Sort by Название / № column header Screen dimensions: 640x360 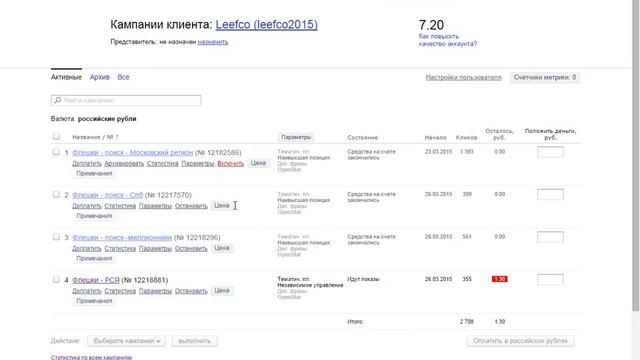[x=95, y=137]
